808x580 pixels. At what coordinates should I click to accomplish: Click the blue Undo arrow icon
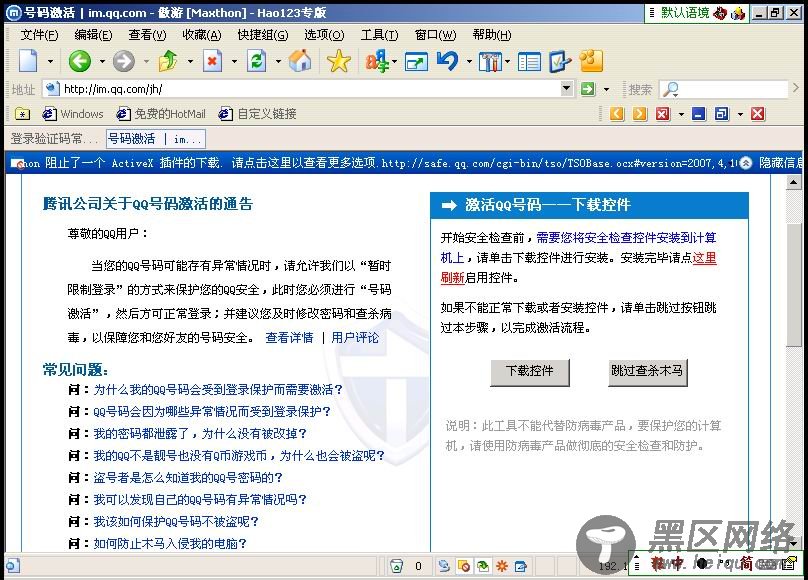coord(447,61)
